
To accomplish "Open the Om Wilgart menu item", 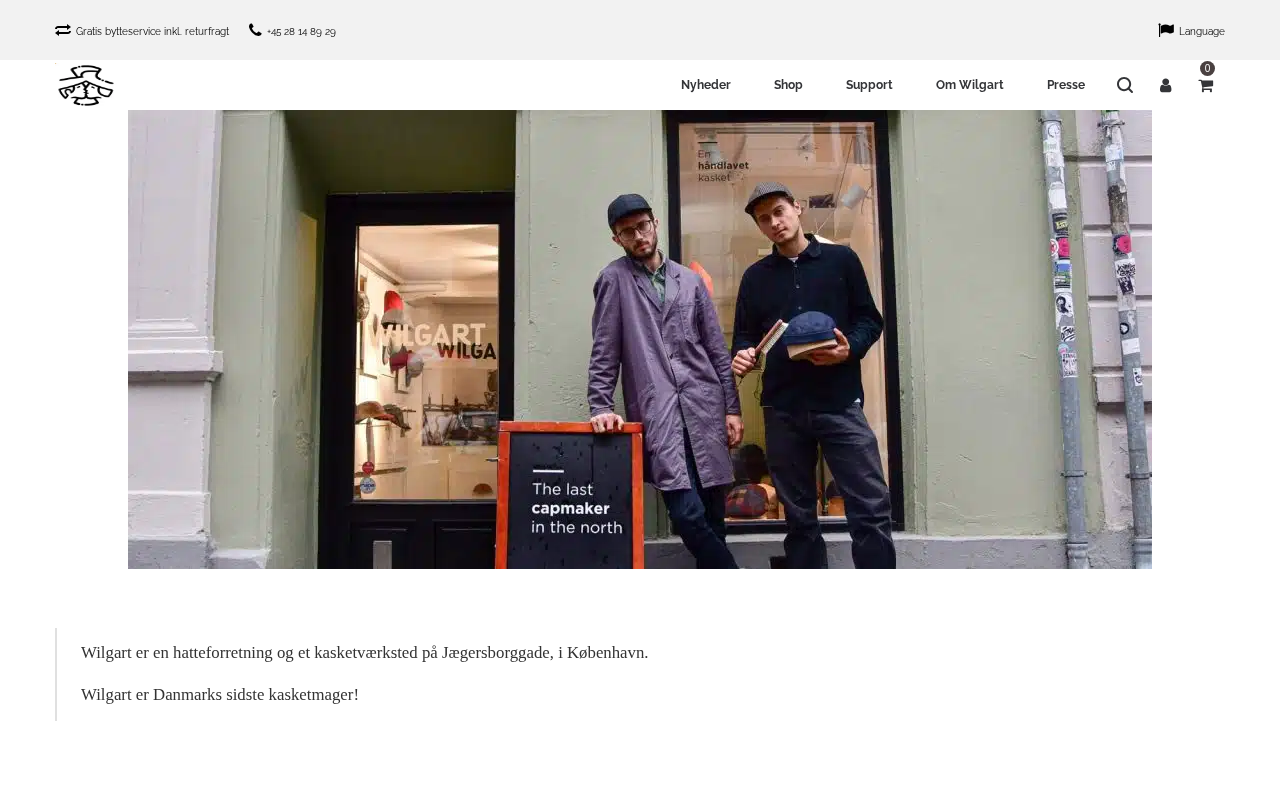I will click(x=970, y=85).
